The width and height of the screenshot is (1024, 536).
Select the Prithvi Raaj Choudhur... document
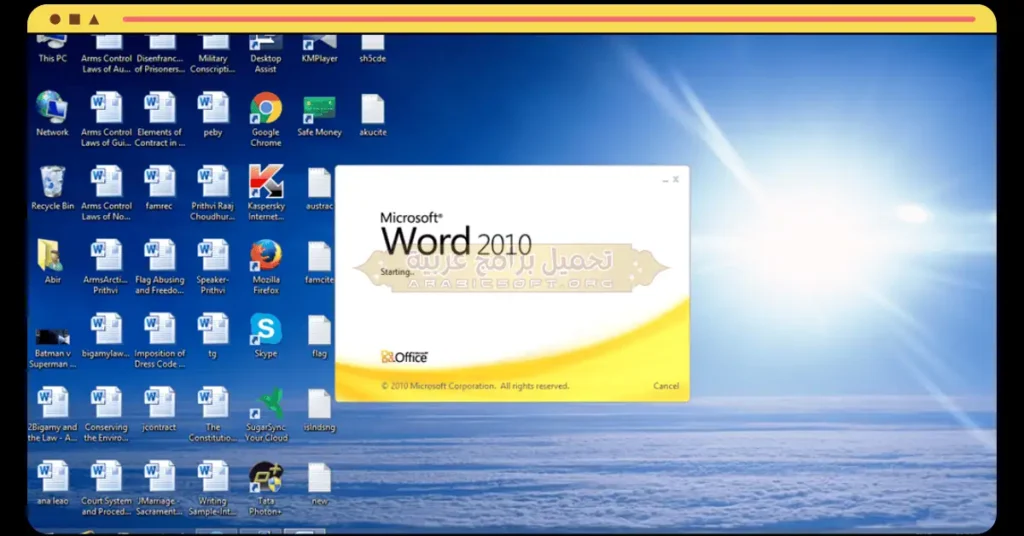(x=213, y=182)
